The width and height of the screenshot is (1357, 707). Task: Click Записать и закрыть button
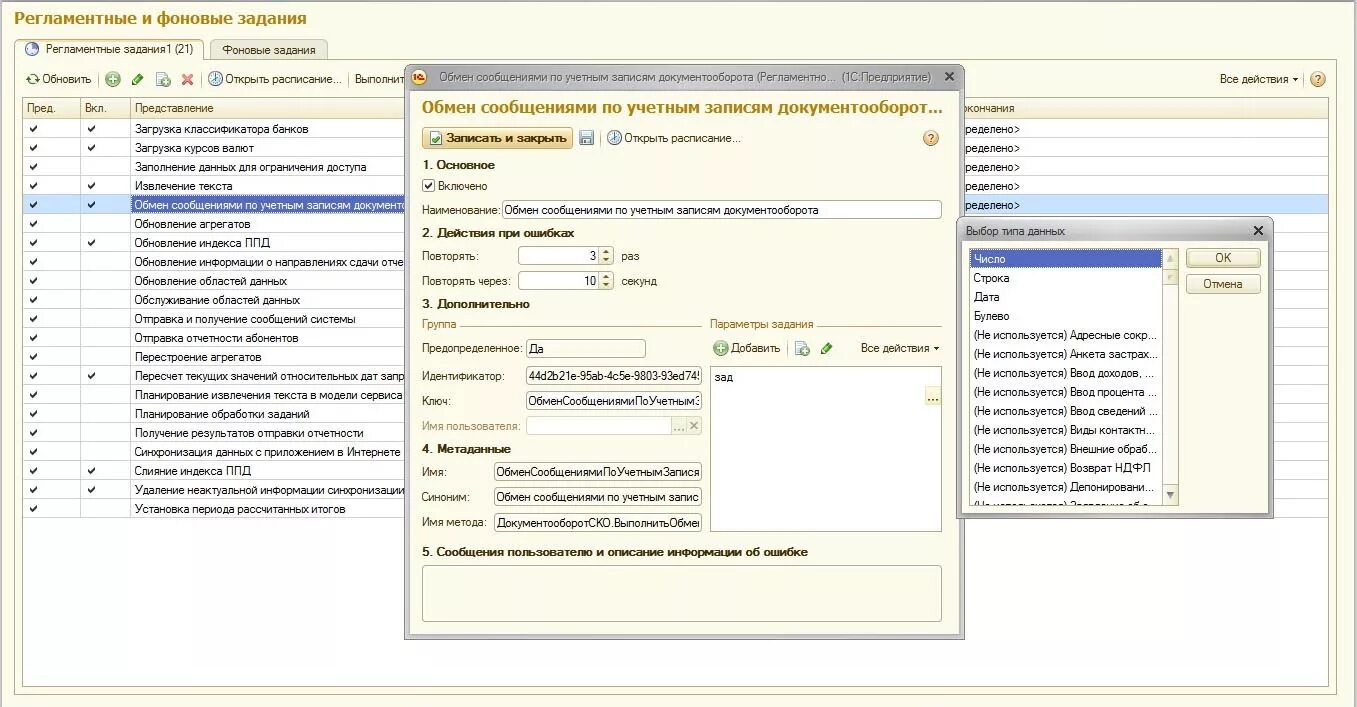point(497,138)
